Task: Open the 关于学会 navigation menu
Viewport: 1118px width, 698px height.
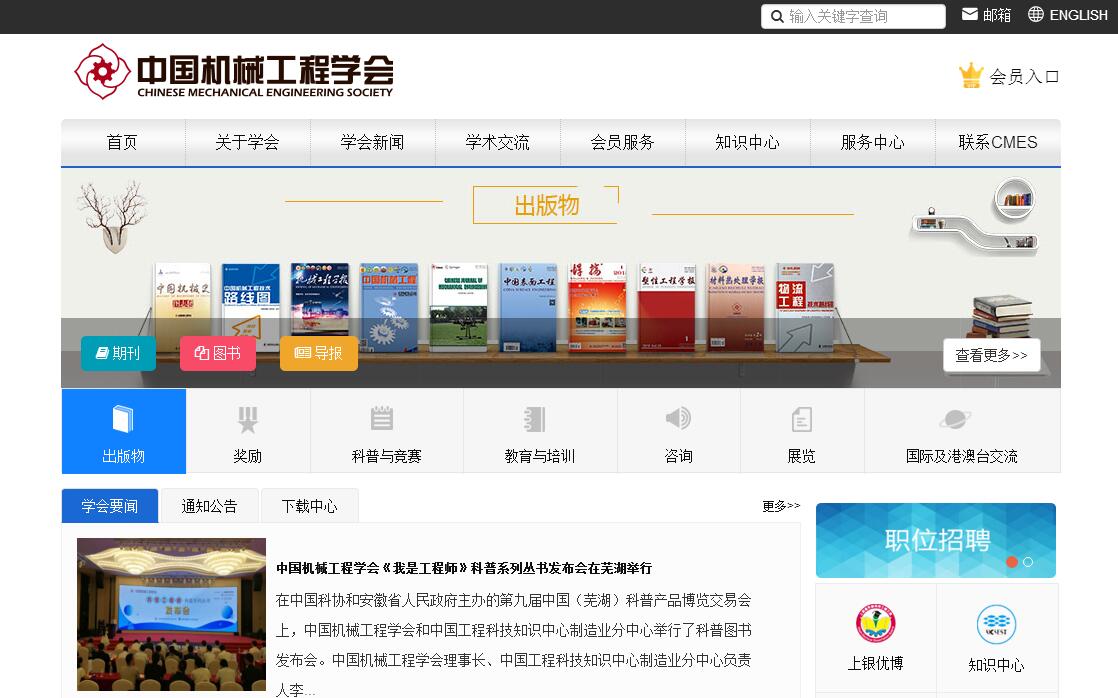Action: coord(247,142)
